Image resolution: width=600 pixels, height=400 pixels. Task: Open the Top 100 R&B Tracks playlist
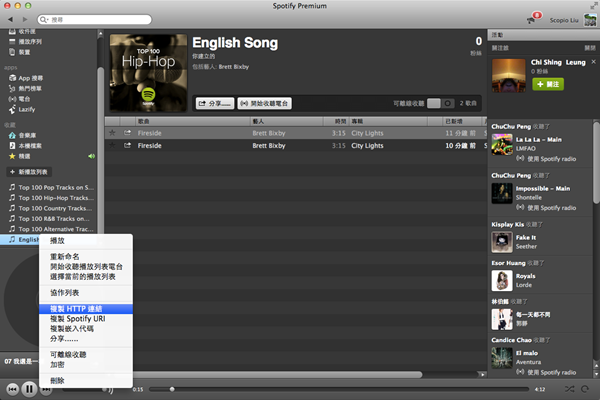pos(51,219)
